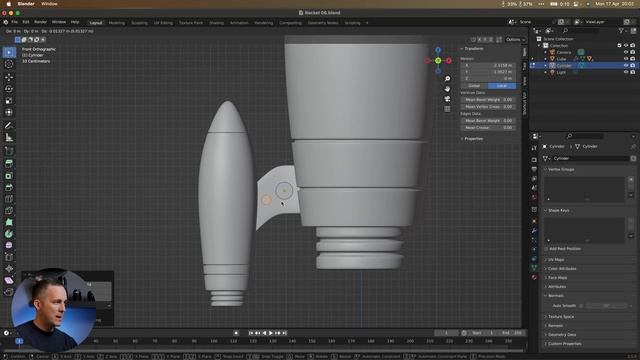
Task: Select the Edge Slide tool
Action: (9, 257)
